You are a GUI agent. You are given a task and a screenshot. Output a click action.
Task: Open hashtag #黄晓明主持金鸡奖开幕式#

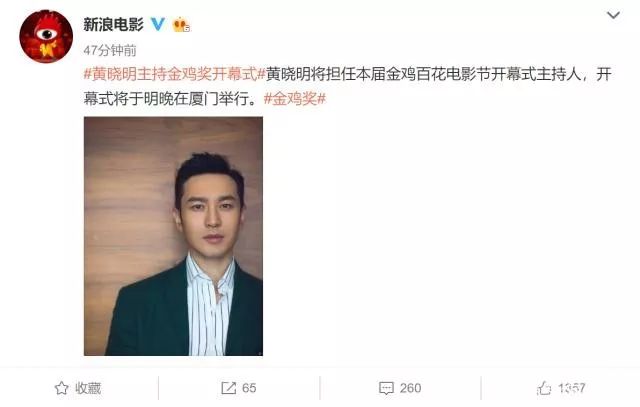coord(175,75)
